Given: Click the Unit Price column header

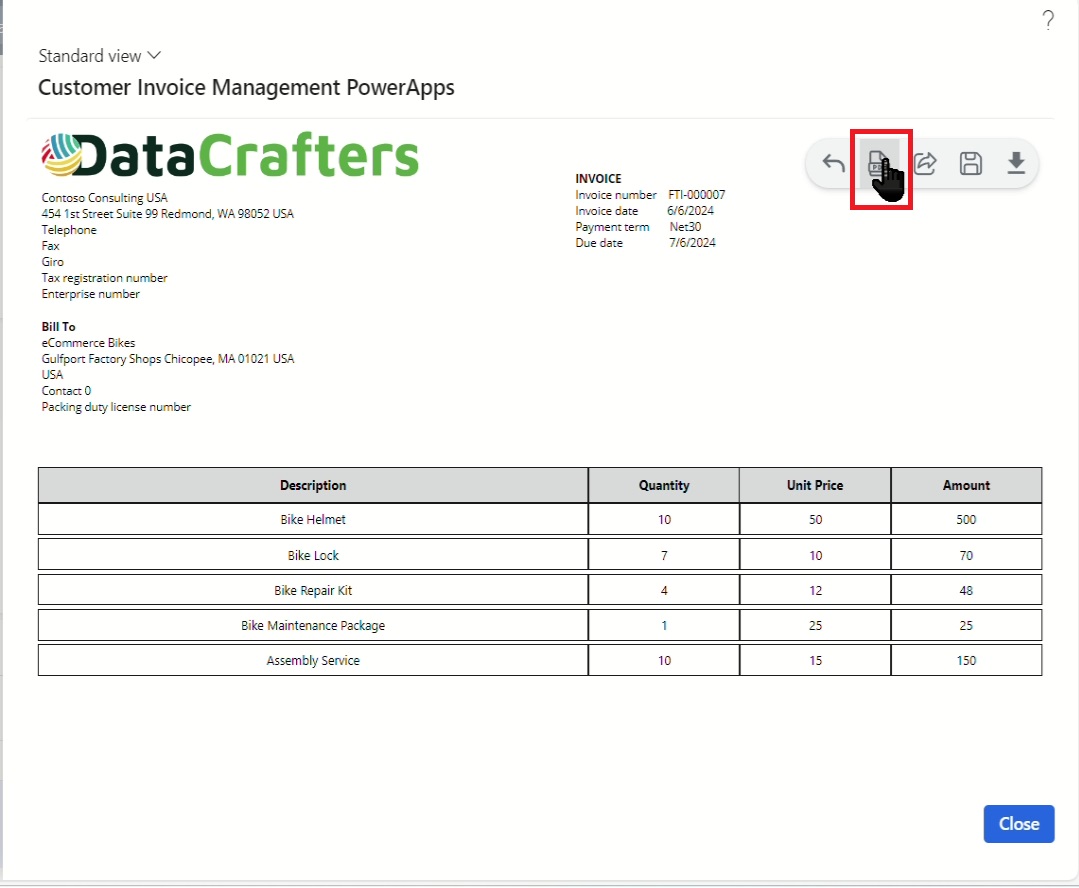Looking at the screenshot, I should (815, 485).
